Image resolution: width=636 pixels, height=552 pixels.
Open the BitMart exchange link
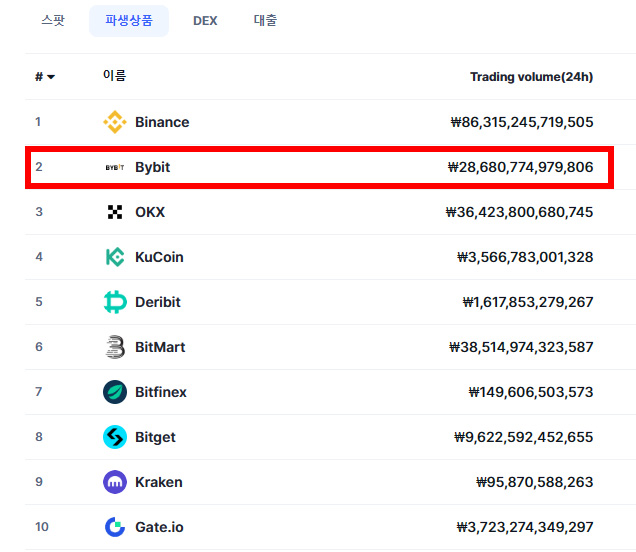[x=160, y=347]
